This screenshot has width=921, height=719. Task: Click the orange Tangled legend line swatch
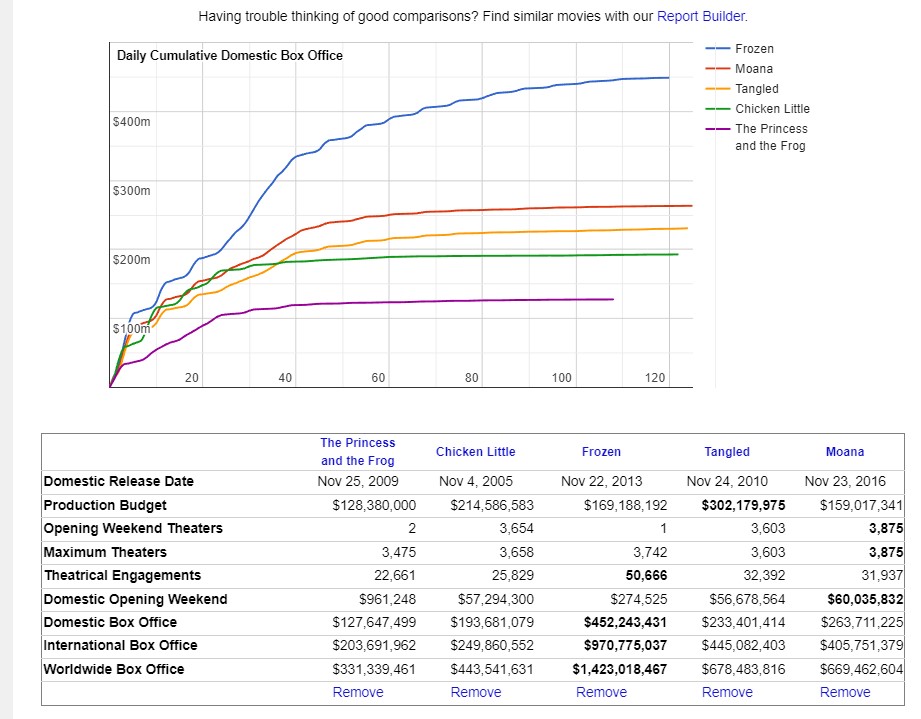[x=717, y=89]
